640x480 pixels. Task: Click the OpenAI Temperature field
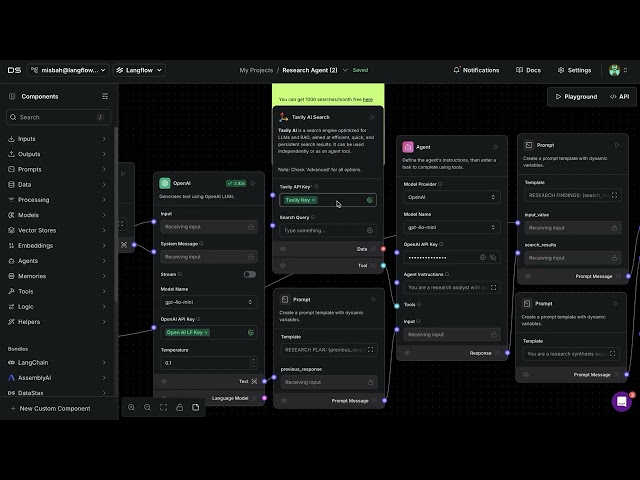coord(206,363)
